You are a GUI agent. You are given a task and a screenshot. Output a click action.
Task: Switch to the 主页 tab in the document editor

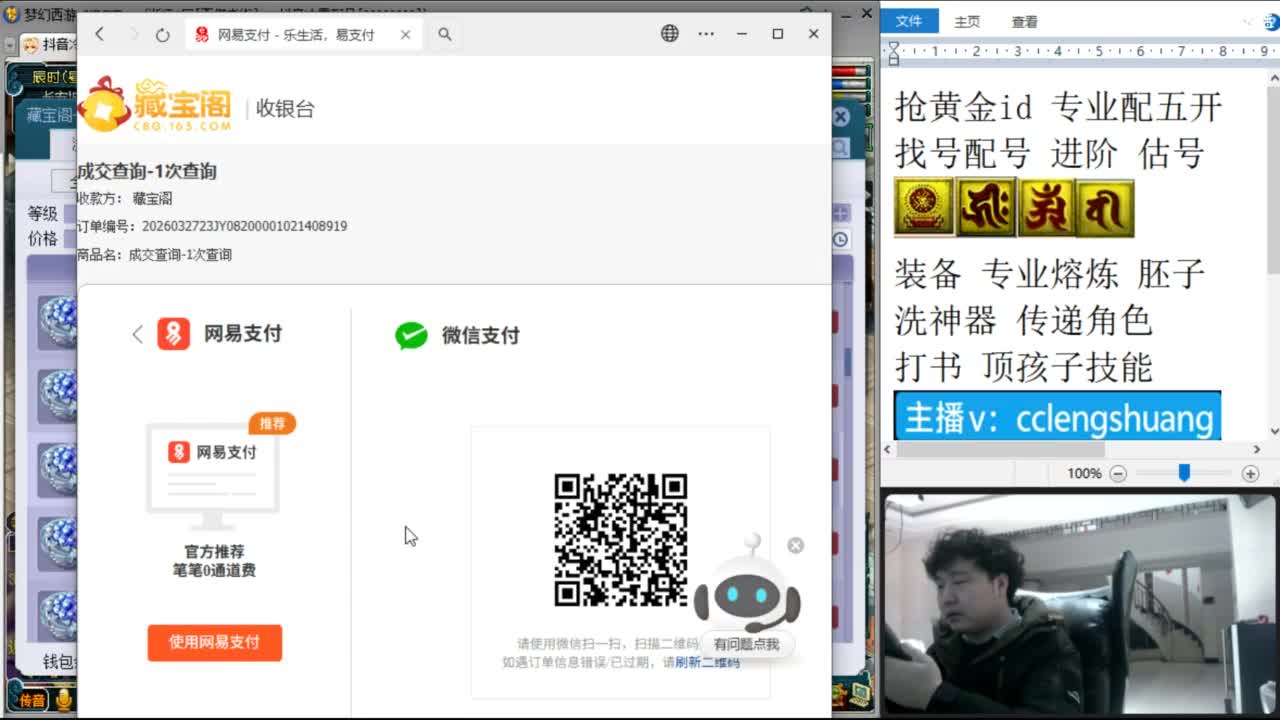pyautogui.click(x=967, y=21)
